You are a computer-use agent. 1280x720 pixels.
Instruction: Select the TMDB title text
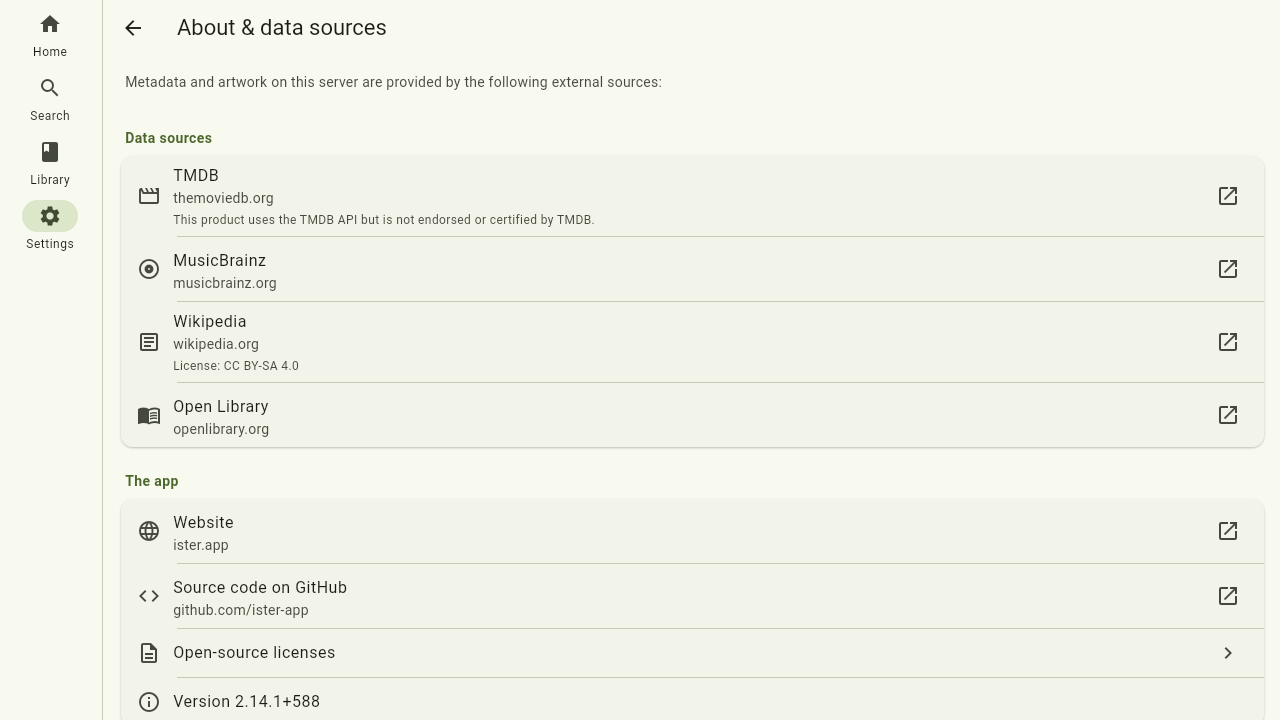pyautogui.click(x=196, y=176)
